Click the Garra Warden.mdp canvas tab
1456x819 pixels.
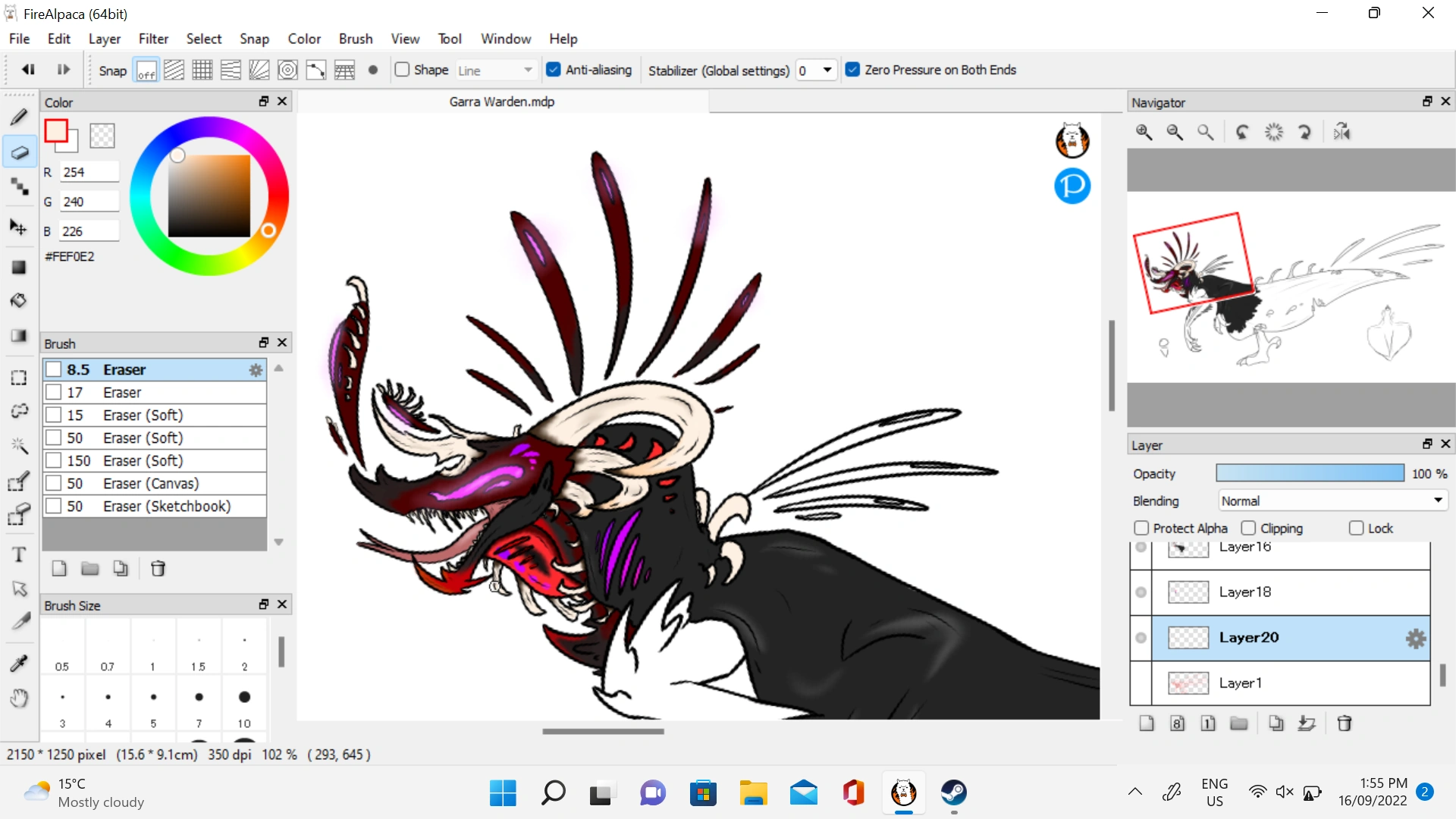[501, 102]
